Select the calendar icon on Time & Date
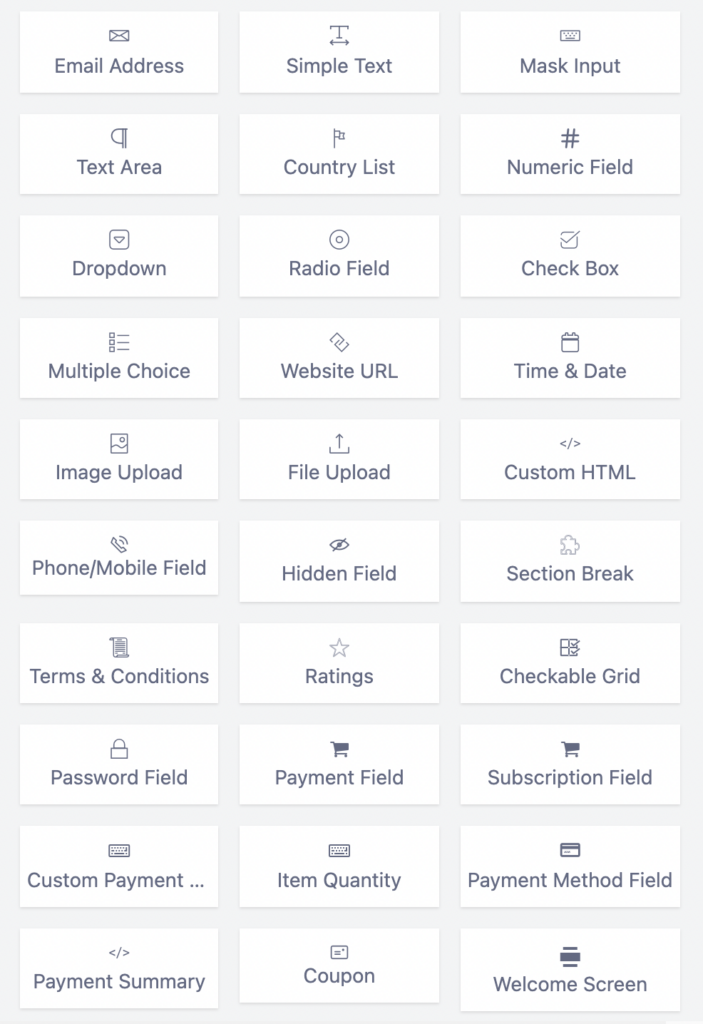This screenshot has height=1024, width=703. [x=569, y=341]
